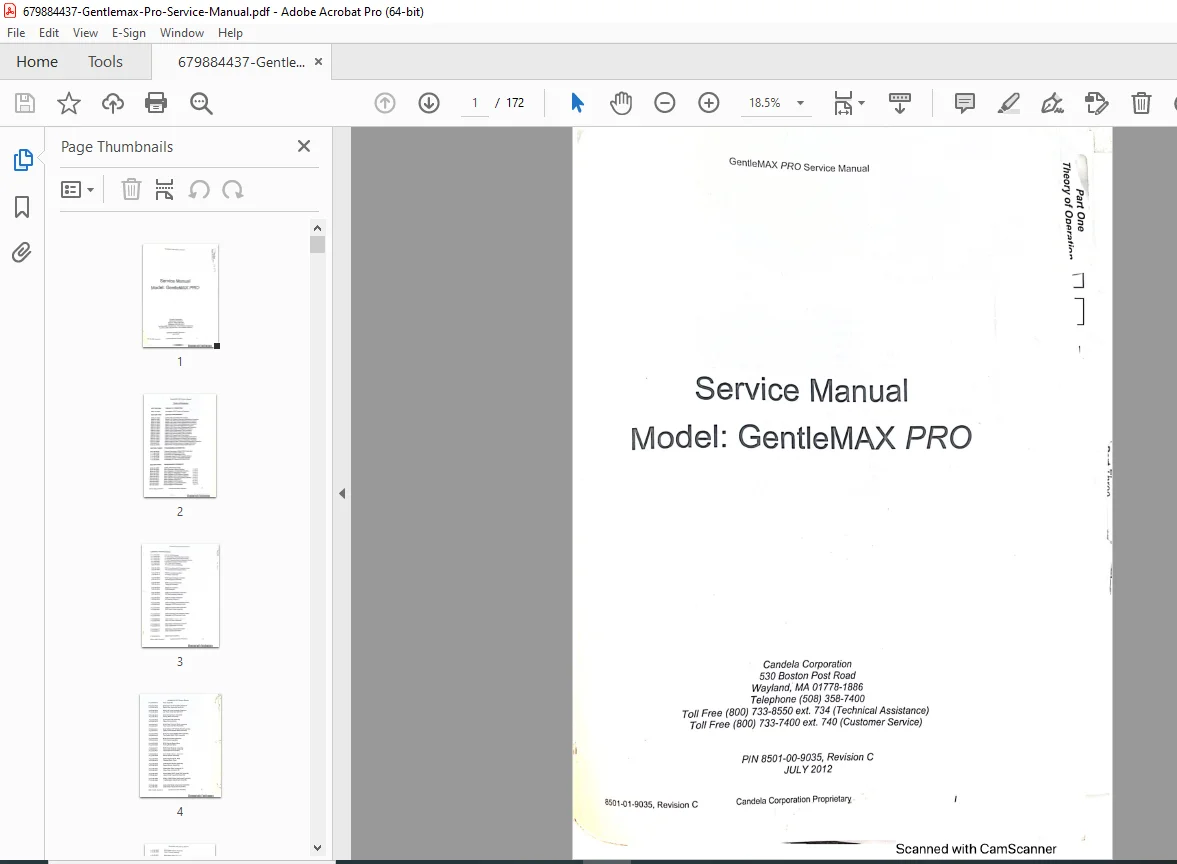Open the Fill and Sign tool
This screenshot has height=864, width=1177.
coord(1052,103)
